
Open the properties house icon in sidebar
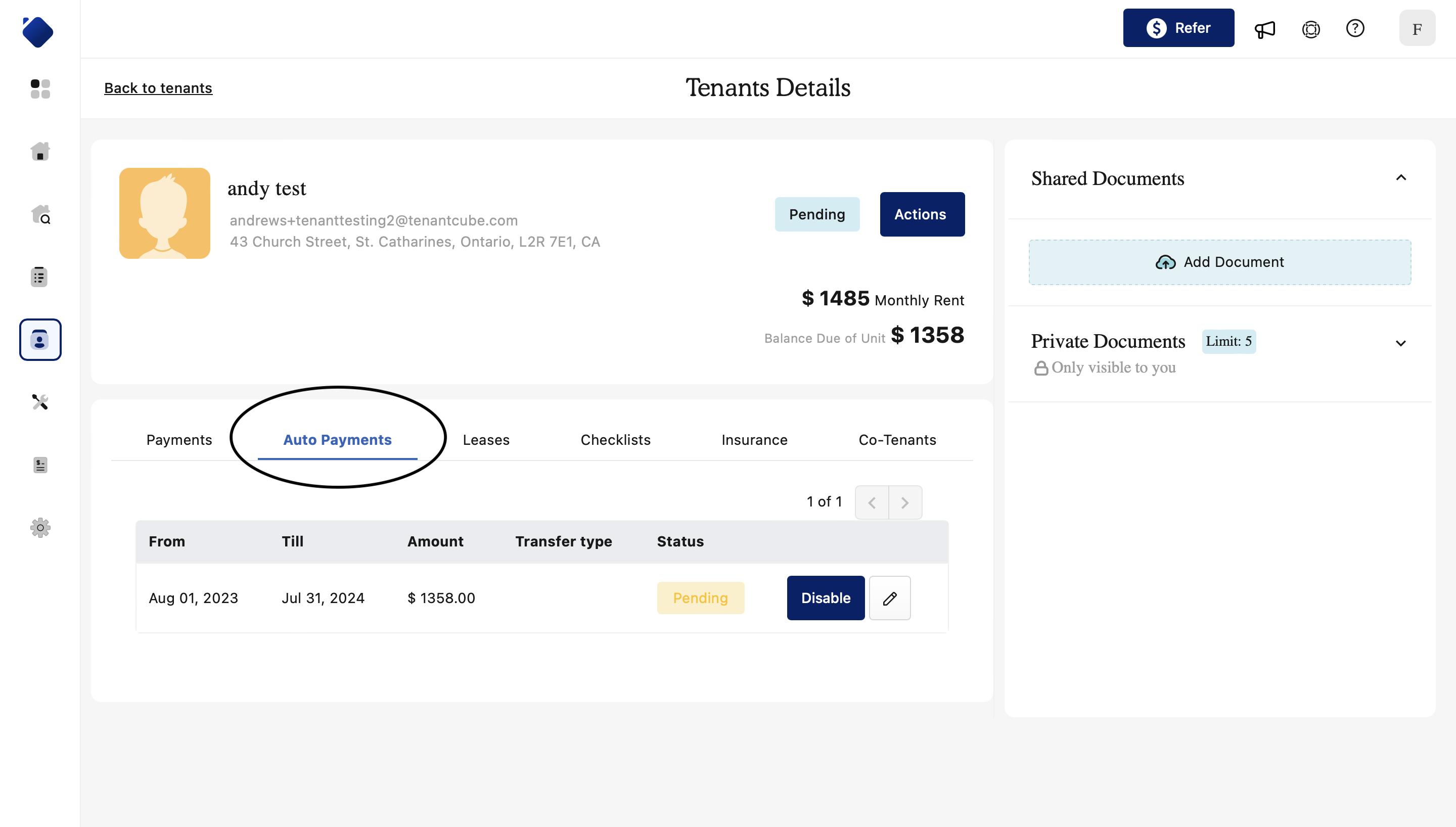(x=40, y=152)
